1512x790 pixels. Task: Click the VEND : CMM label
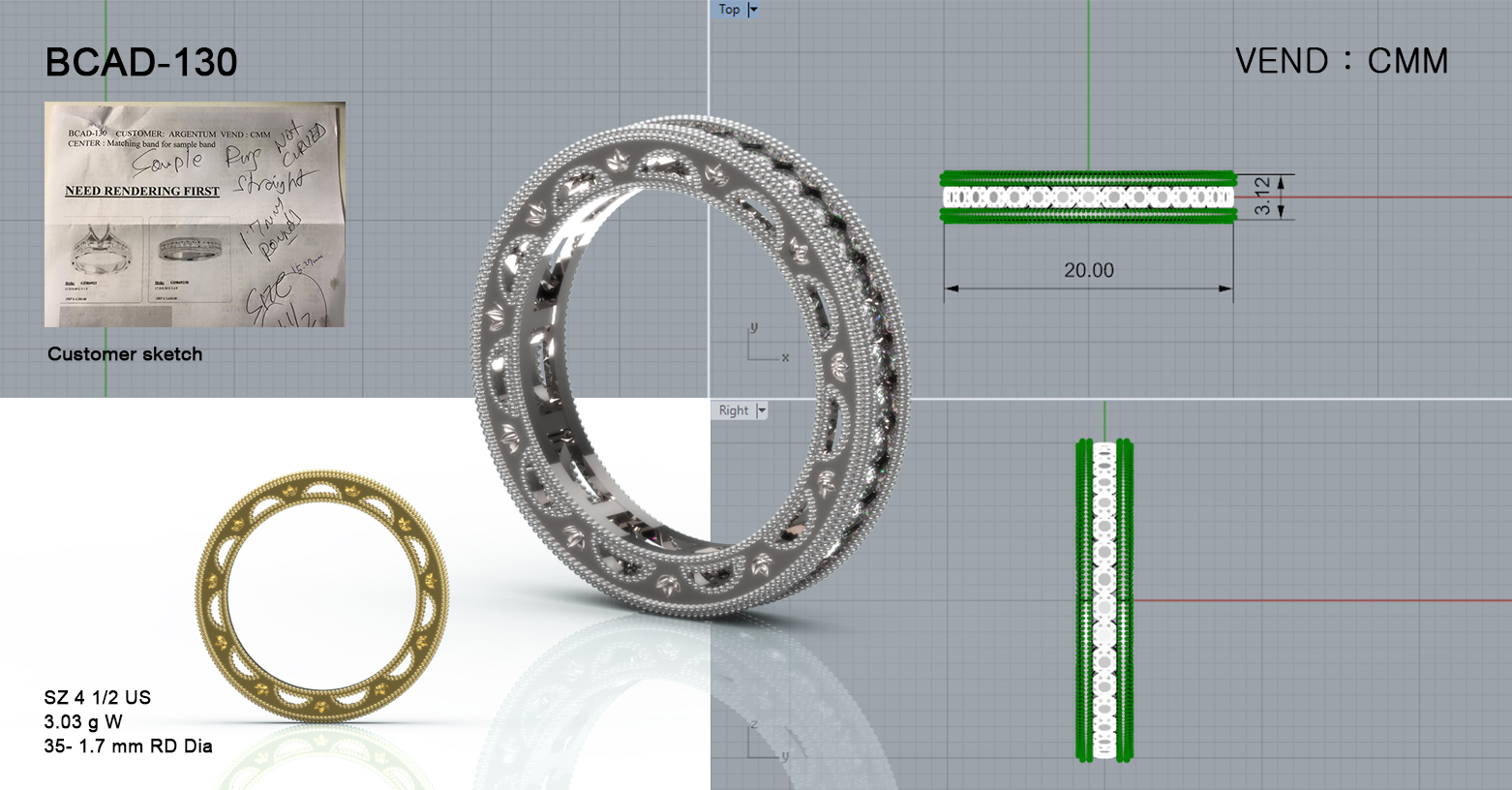[x=1342, y=61]
